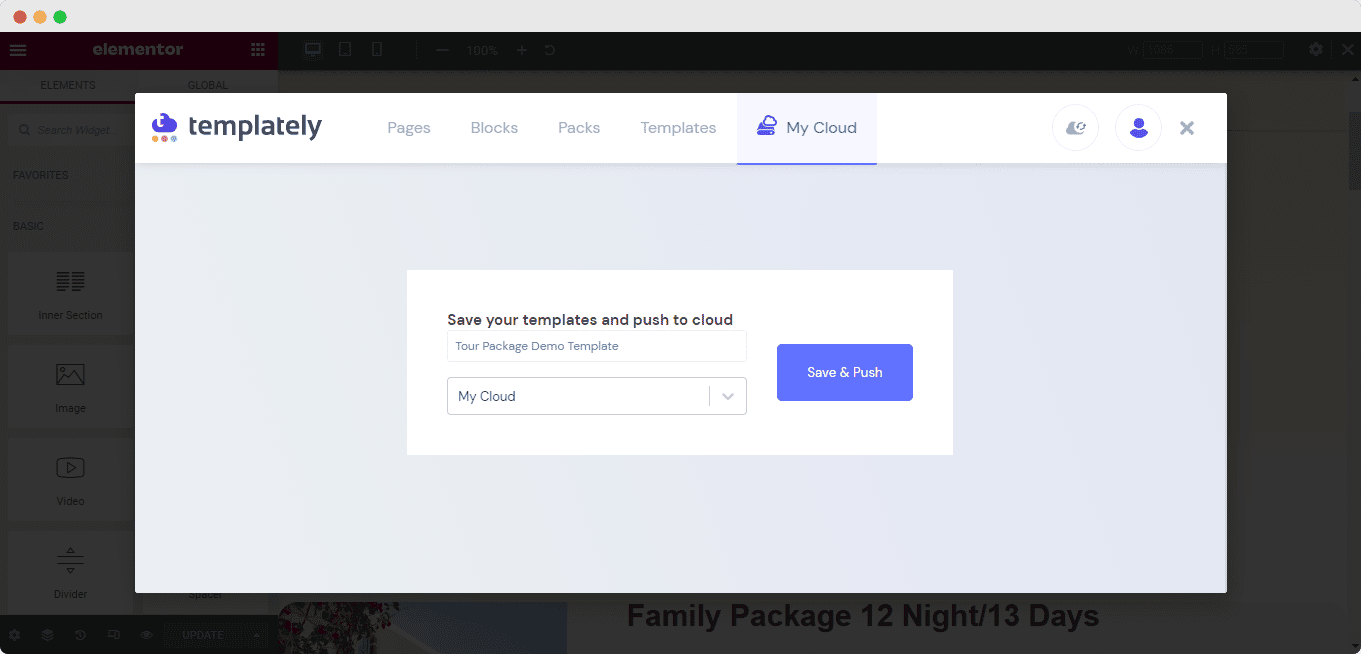Viewport: 1361px width, 654px height.
Task: Click the yellow macOS minimize button
Action: [x=40, y=17]
